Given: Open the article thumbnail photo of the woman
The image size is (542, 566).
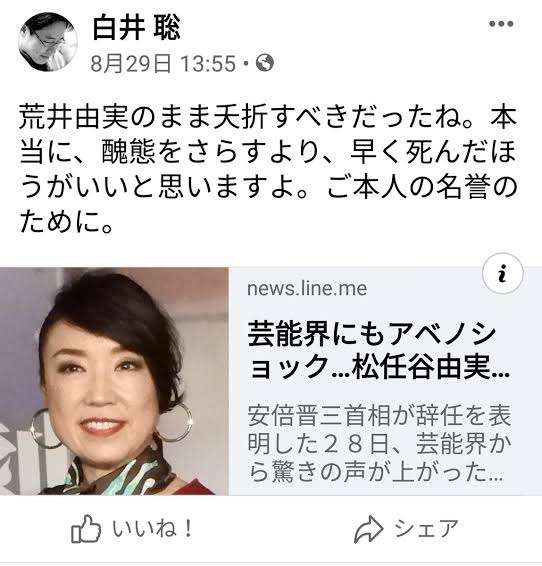Looking at the screenshot, I should click(114, 381).
